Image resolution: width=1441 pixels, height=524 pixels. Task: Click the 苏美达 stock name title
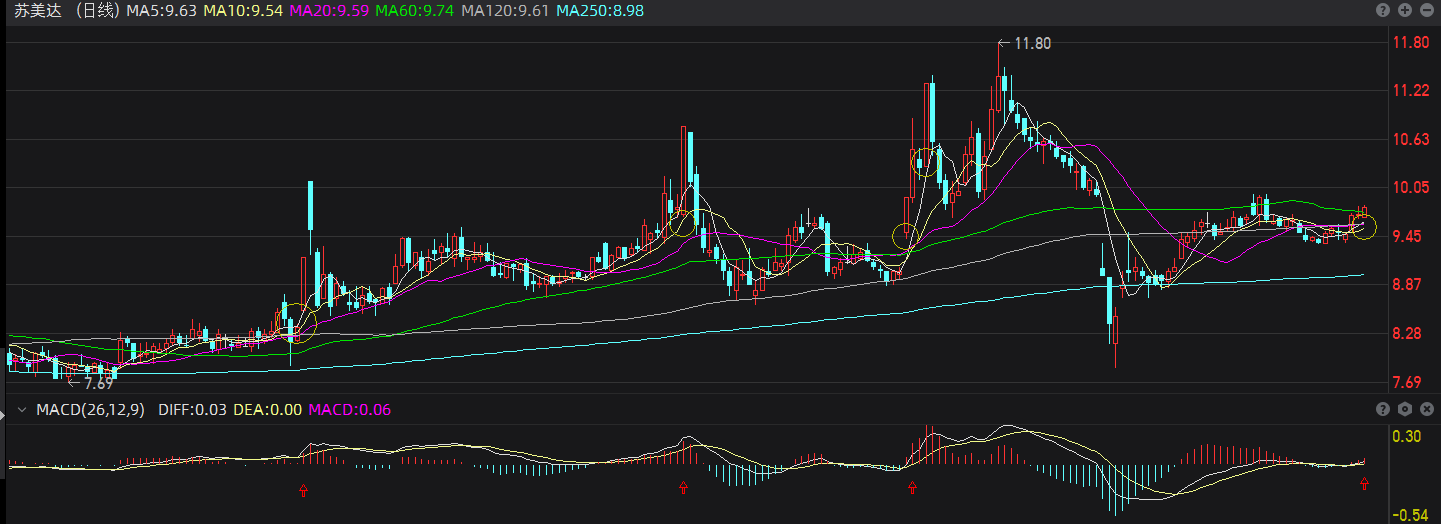[x=37, y=11]
